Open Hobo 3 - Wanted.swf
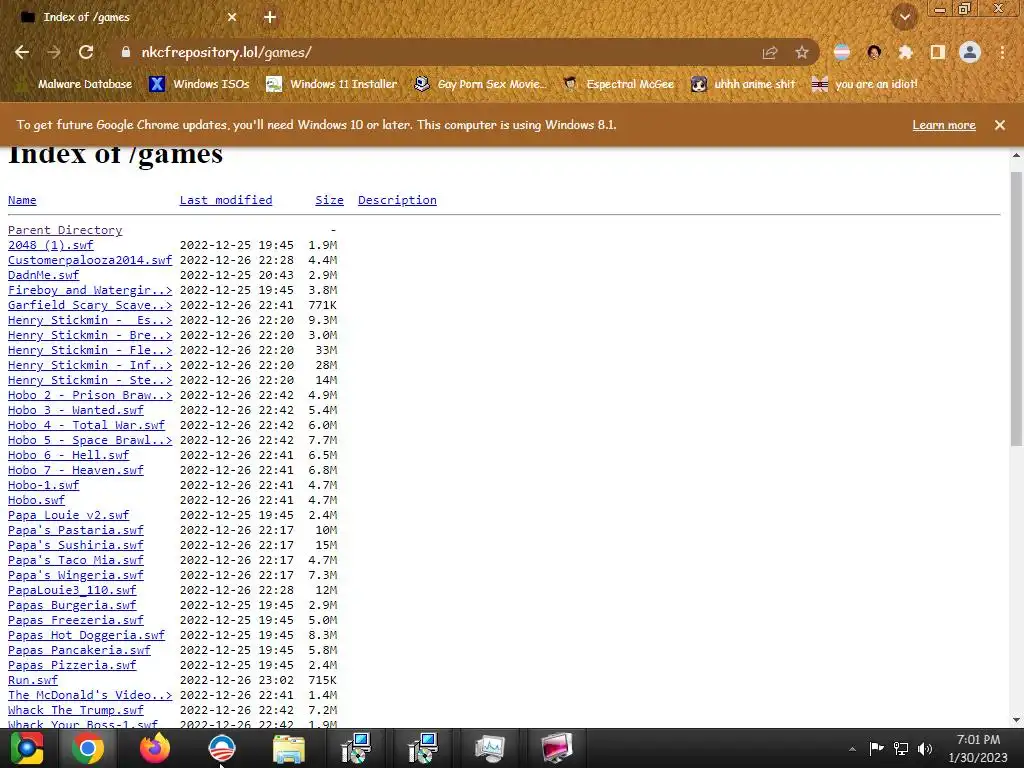 tap(76, 410)
